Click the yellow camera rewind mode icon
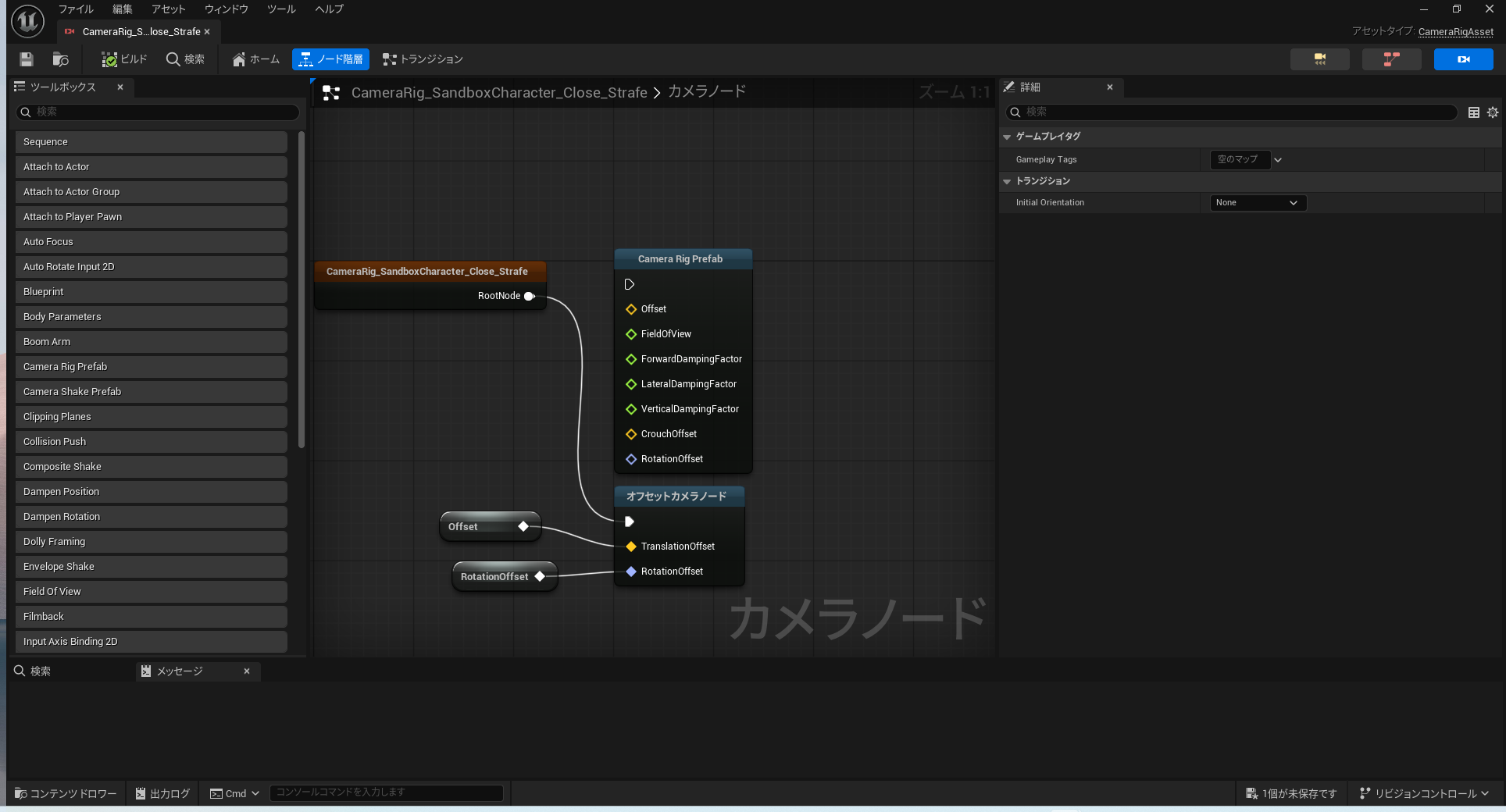This screenshot has width=1506, height=812. coord(1319,59)
